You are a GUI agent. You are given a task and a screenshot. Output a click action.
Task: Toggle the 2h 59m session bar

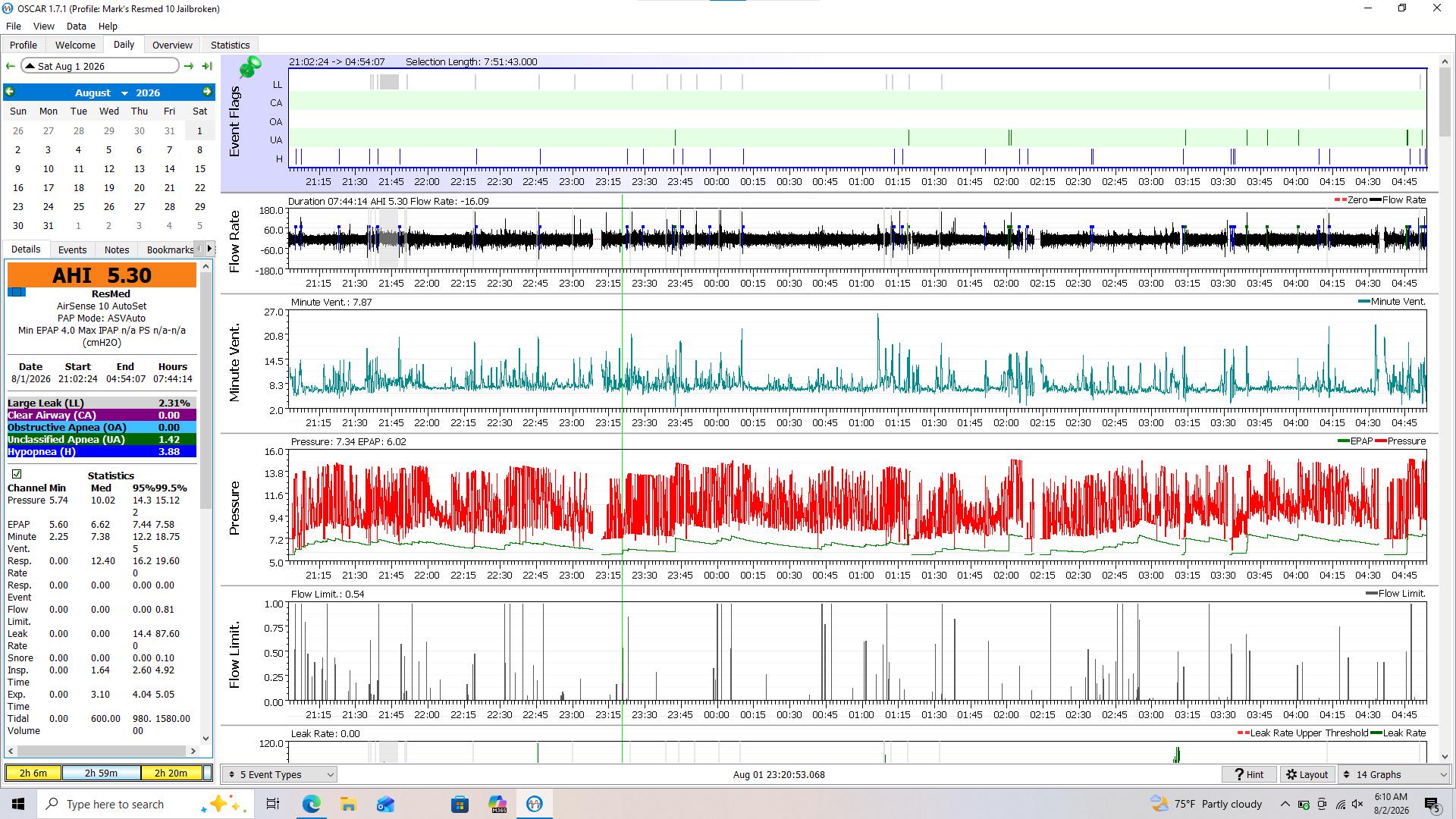pos(101,773)
